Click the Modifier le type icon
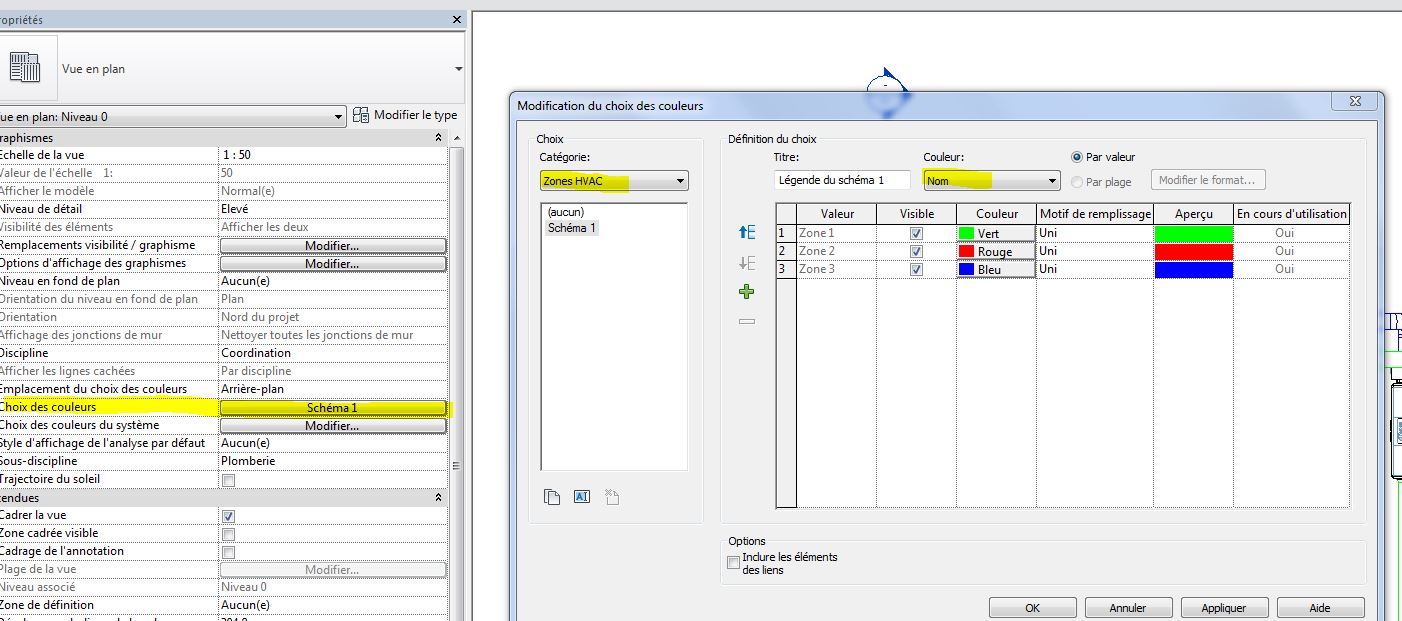The image size is (1402, 621). click(362, 116)
